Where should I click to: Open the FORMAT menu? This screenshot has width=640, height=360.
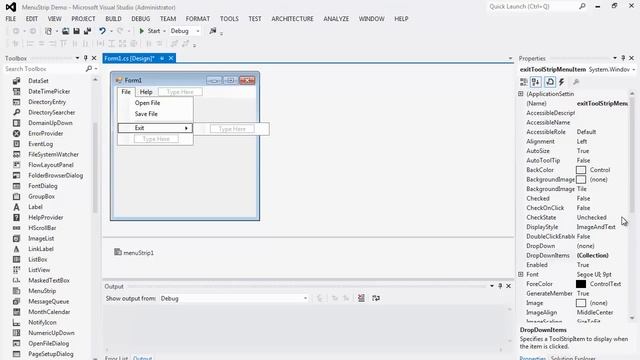(x=198, y=19)
